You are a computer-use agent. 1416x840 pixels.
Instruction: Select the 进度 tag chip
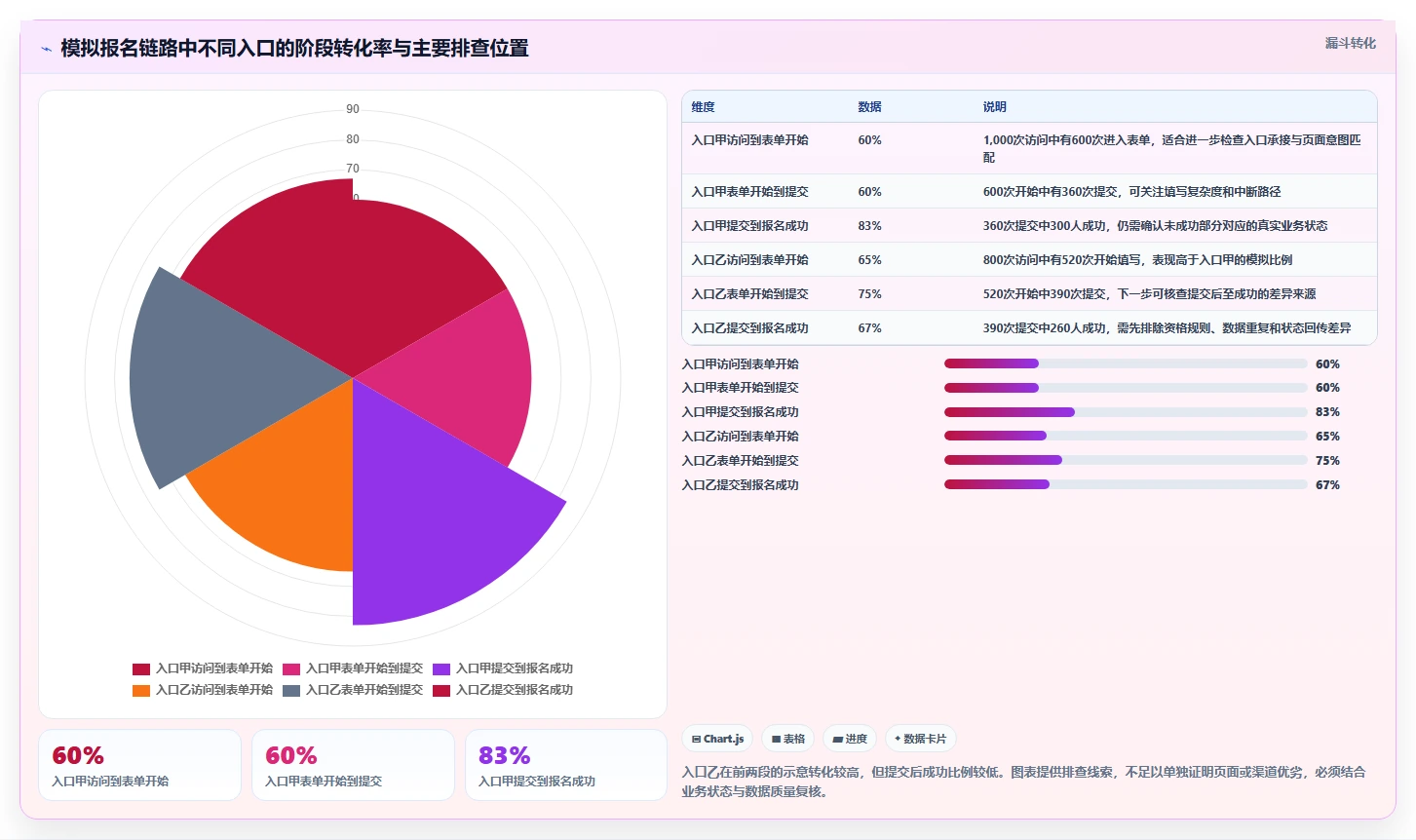click(850, 739)
